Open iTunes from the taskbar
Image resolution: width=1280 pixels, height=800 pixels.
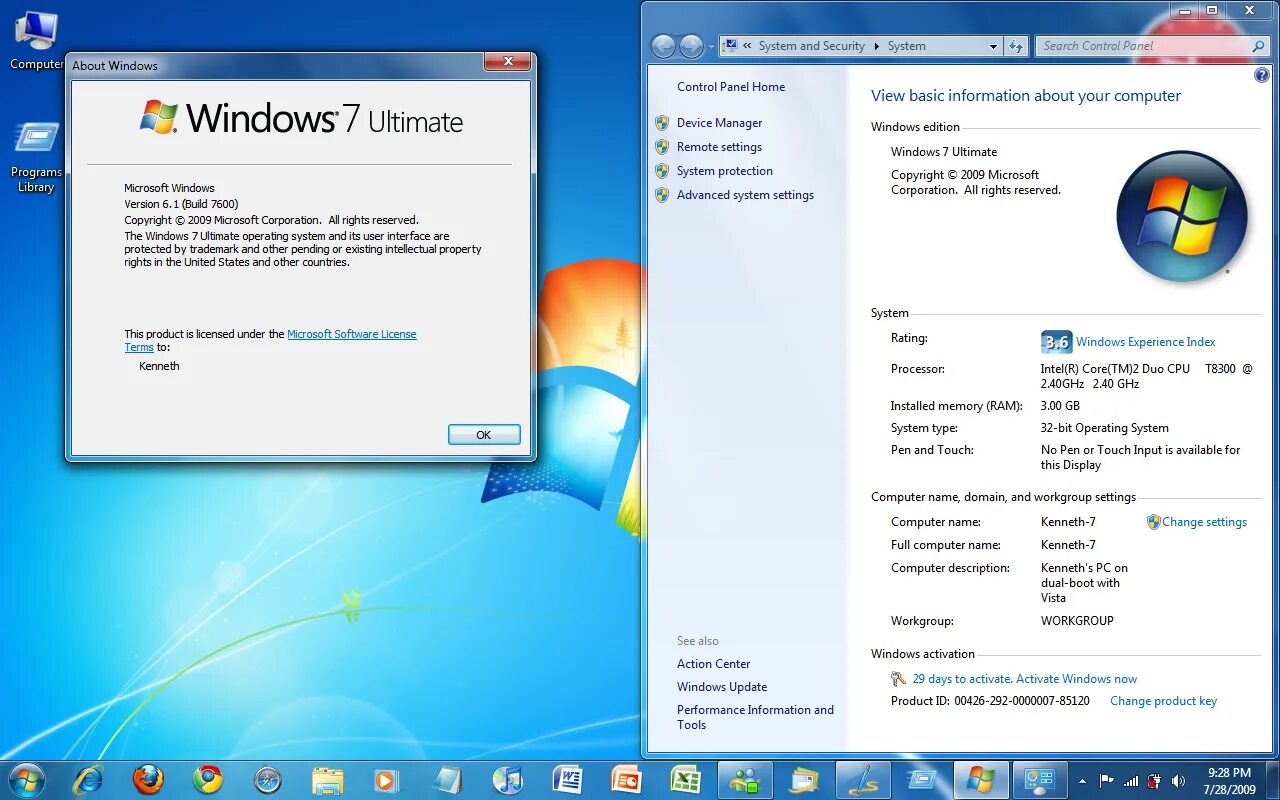pos(507,779)
